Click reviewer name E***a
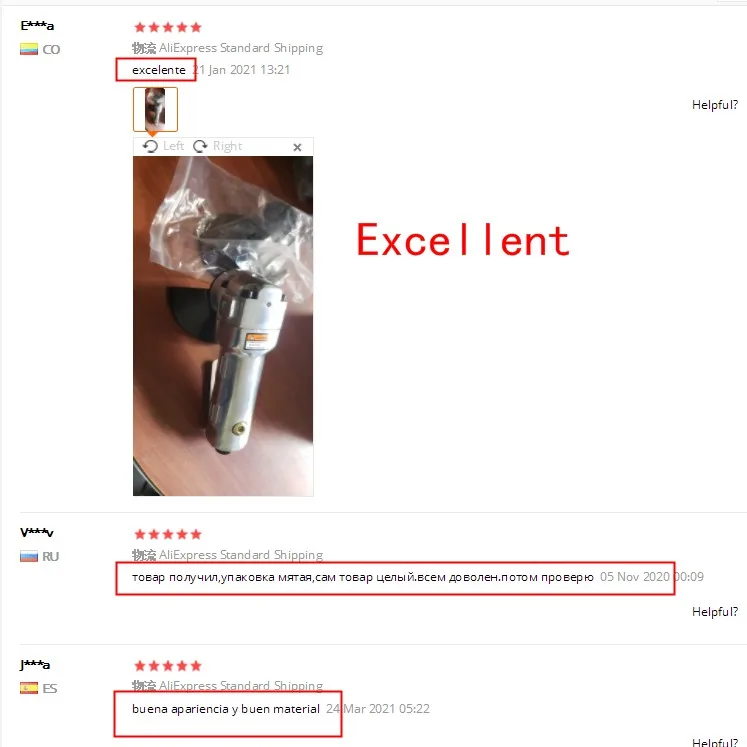Screen dimensions: 747x747 point(37,26)
